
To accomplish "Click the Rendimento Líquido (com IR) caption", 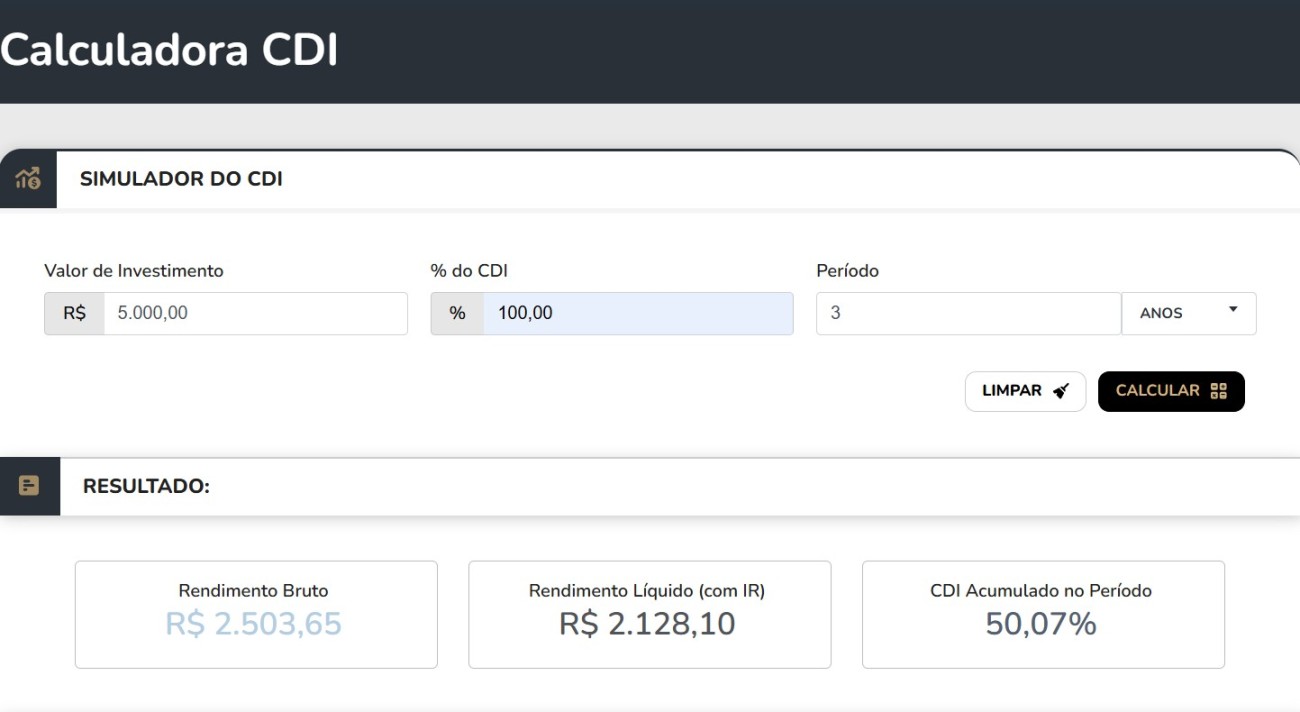I will click(x=647, y=591).
